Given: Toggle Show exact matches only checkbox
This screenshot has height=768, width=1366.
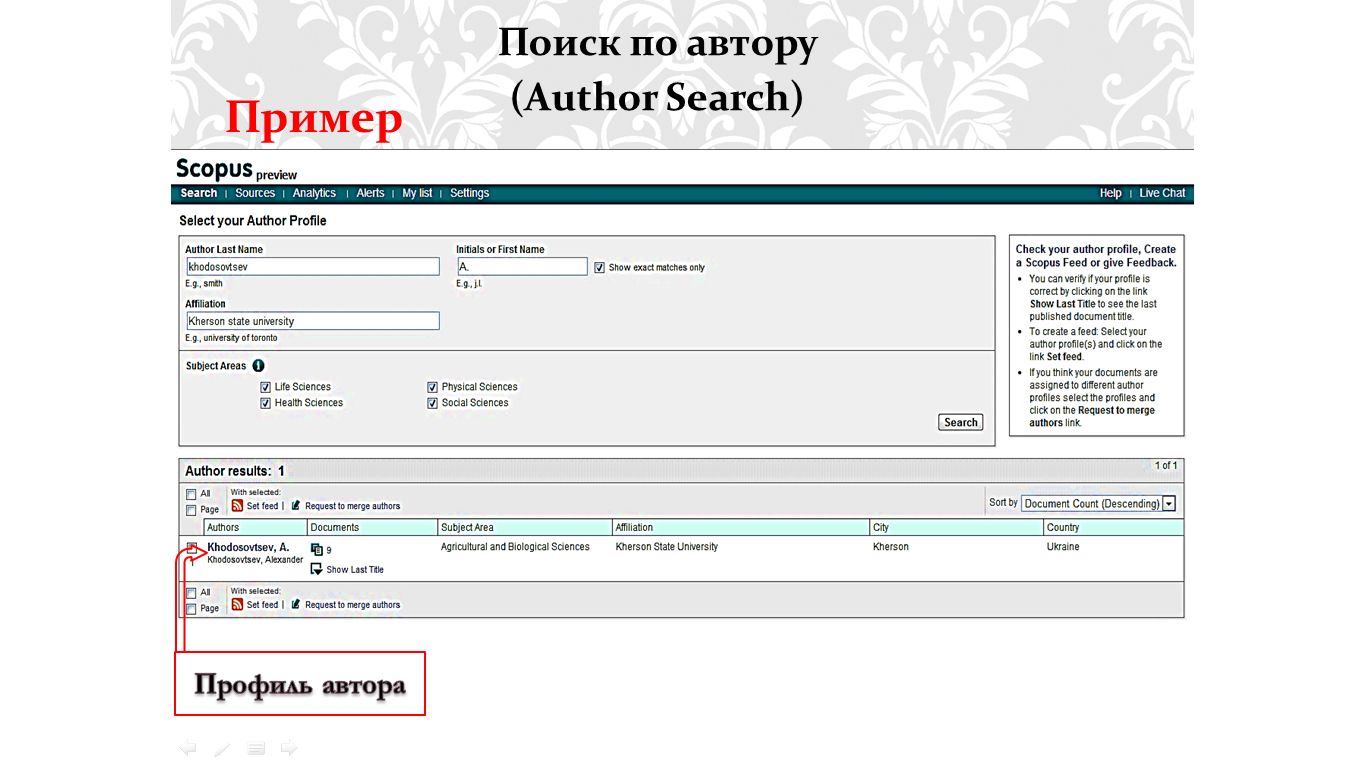Looking at the screenshot, I should coord(600,267).
